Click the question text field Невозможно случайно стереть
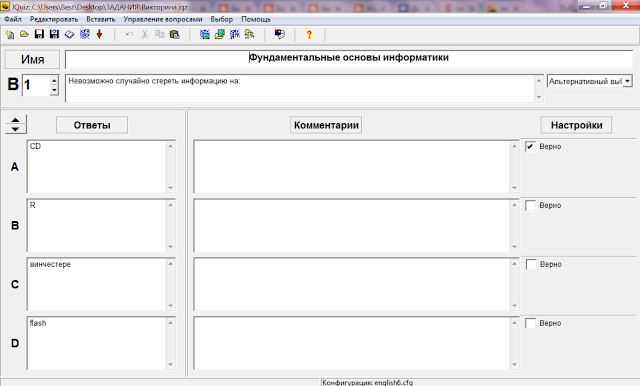Viewport: 640px width, 386px height. (x=300, y=88)
